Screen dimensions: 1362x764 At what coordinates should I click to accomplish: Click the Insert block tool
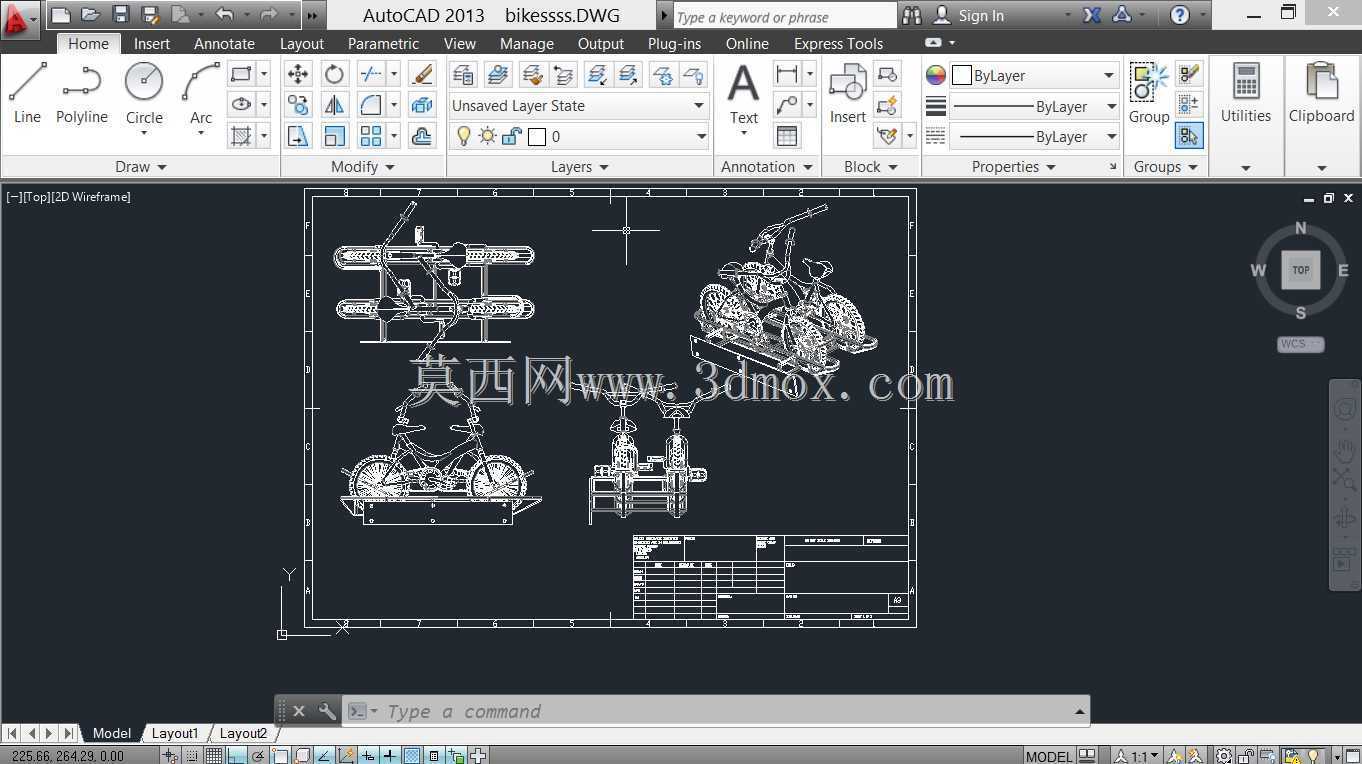(x=847, y=93)
